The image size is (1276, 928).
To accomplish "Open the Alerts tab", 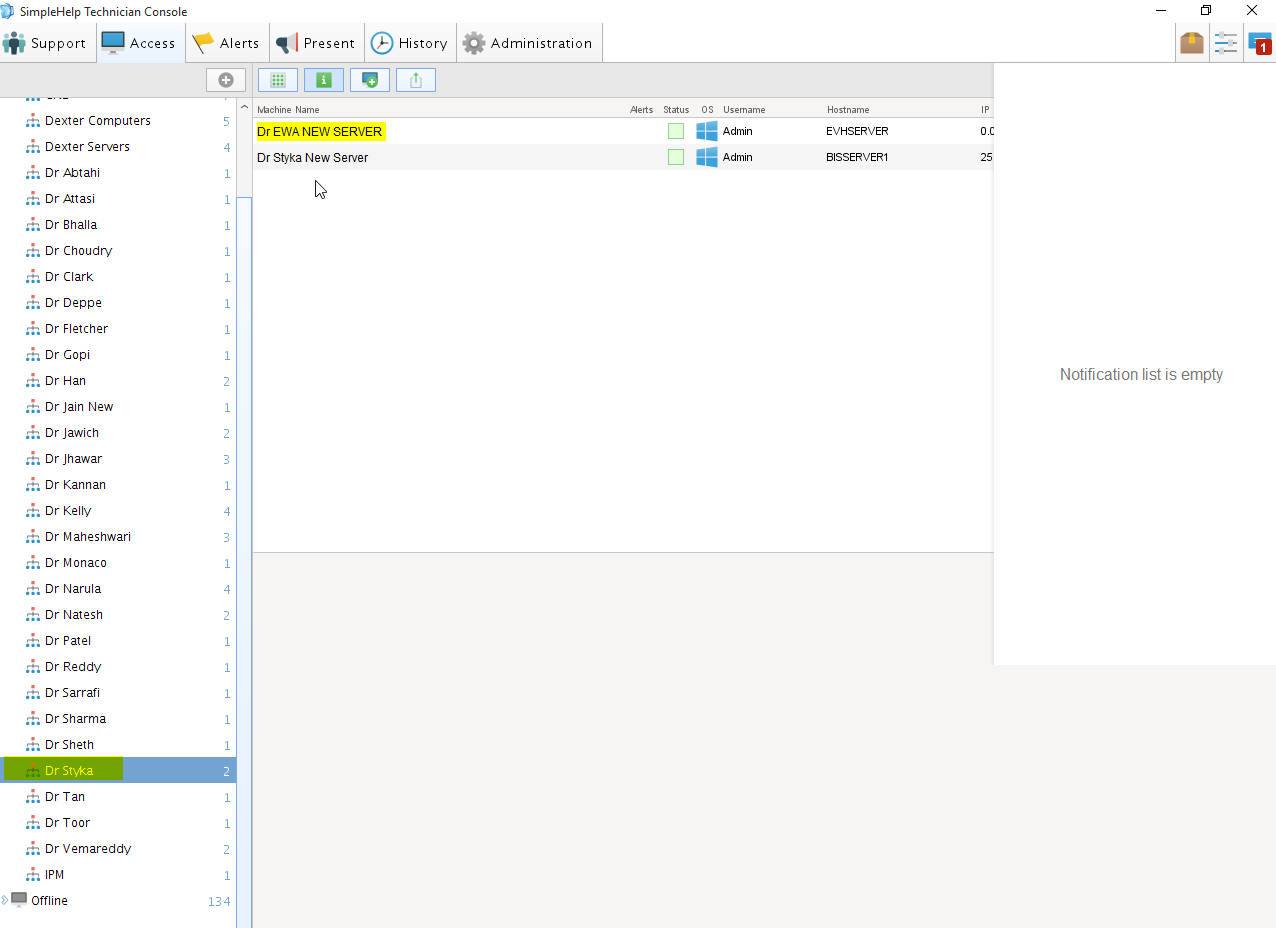I will [227, 43].
